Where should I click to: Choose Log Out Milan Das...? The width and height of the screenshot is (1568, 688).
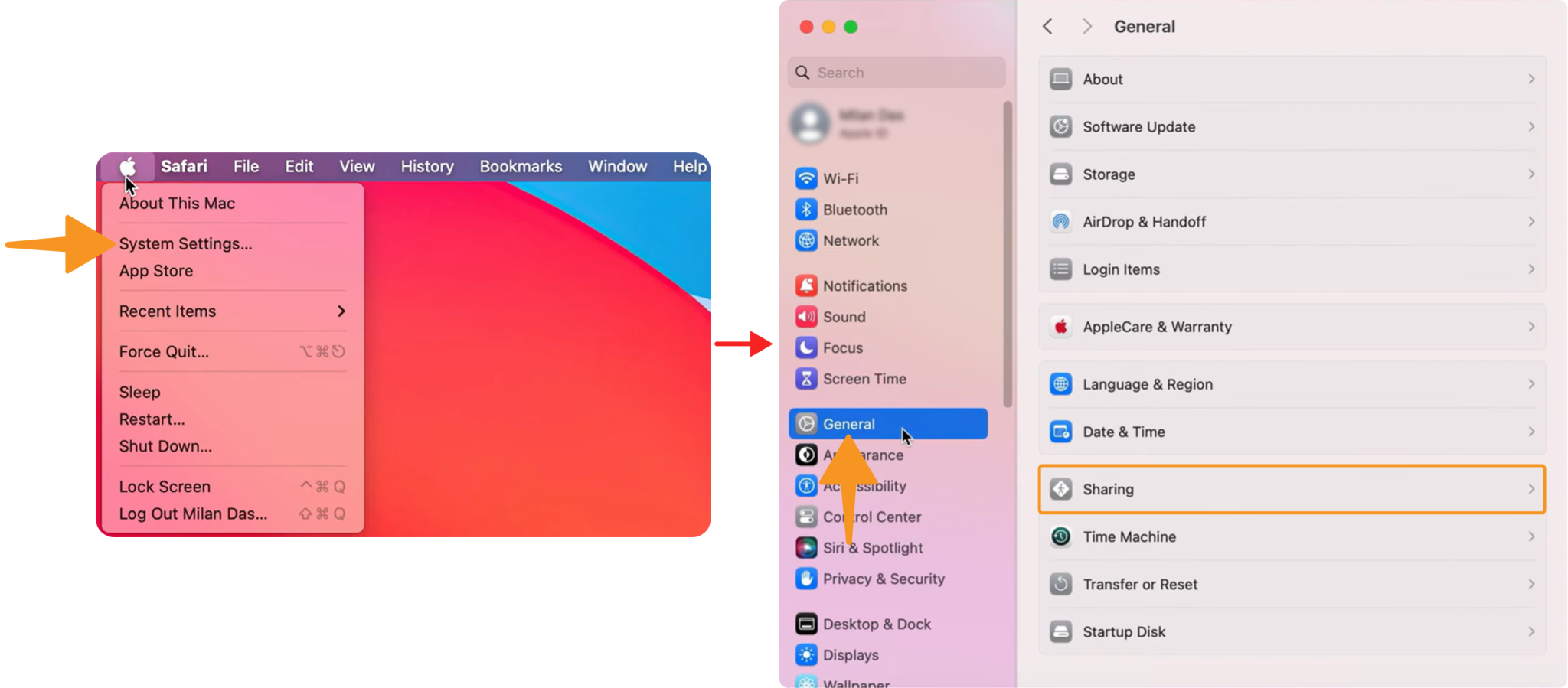pyautogui.click(x=193, y=514)
